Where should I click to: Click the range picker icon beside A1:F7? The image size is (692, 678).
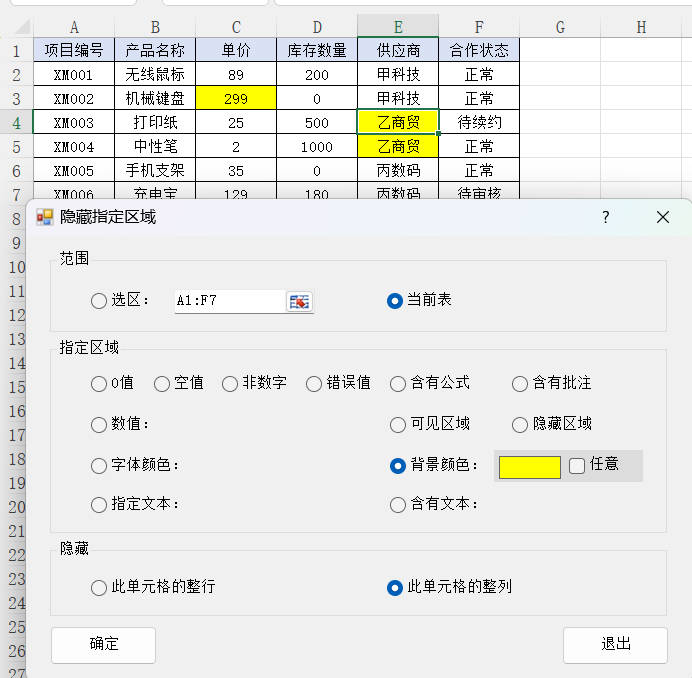tap(299, 301)
